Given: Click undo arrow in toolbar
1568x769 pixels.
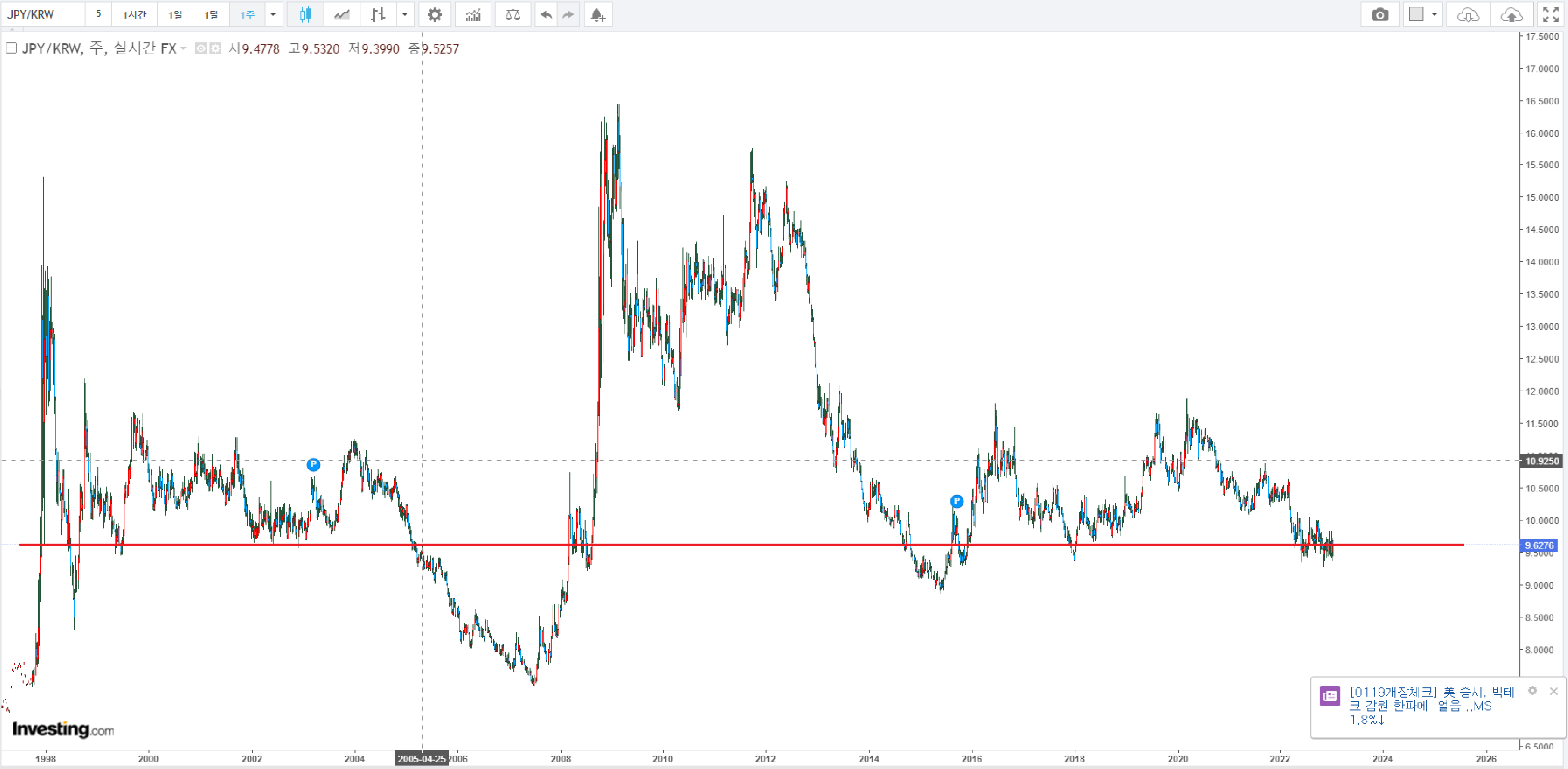Looking at the screenshot, I should point(546,15).
